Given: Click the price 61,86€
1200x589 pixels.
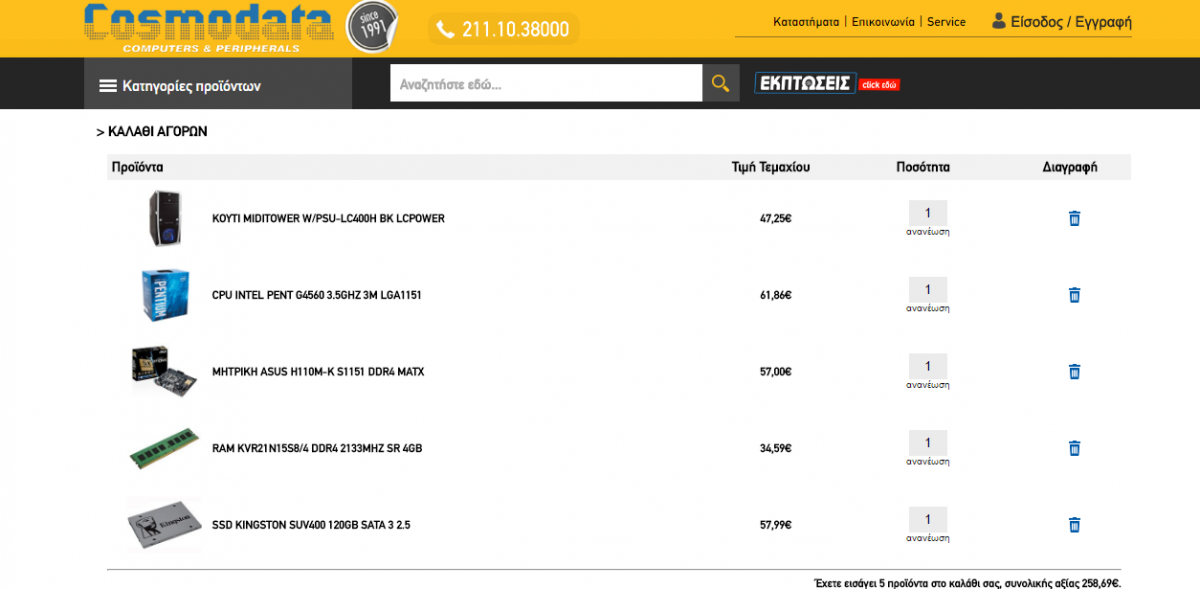Looking at the screenshot, I should (x=775, y=295).
